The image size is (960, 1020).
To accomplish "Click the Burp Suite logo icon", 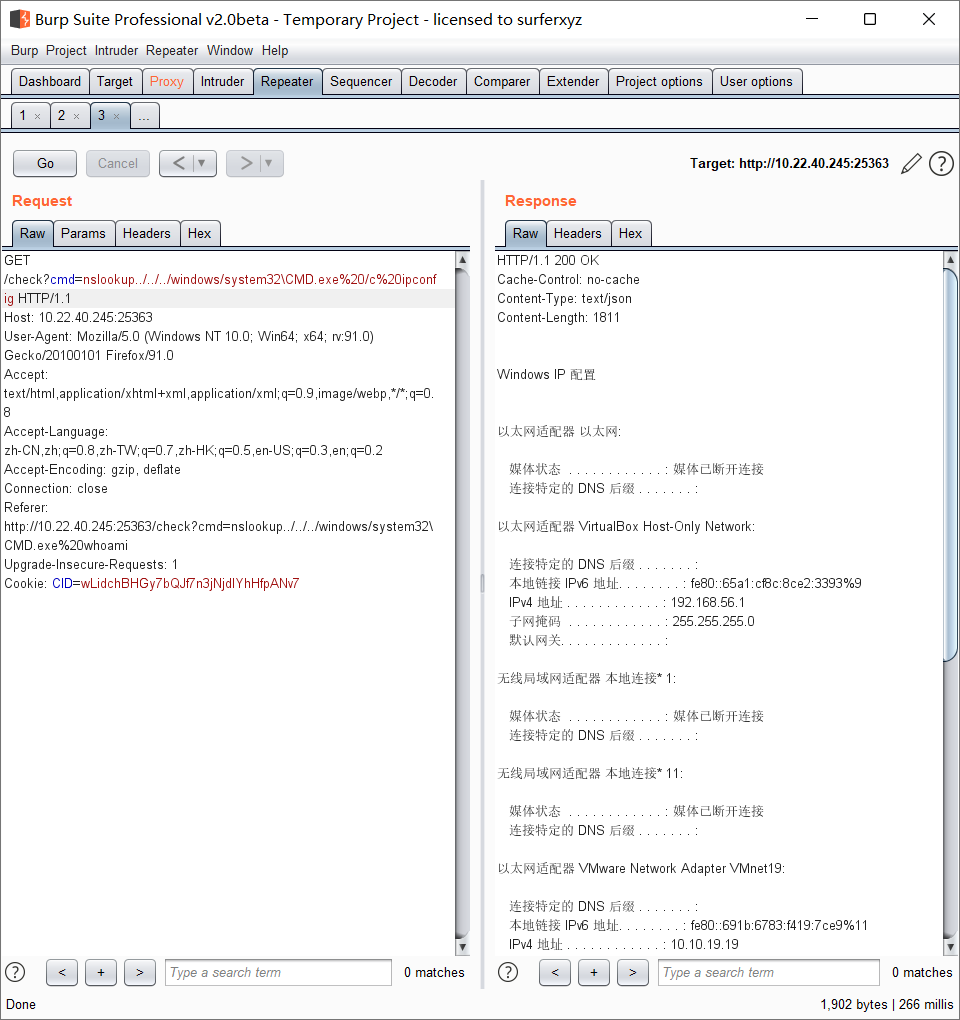I will tap(20, 19).
